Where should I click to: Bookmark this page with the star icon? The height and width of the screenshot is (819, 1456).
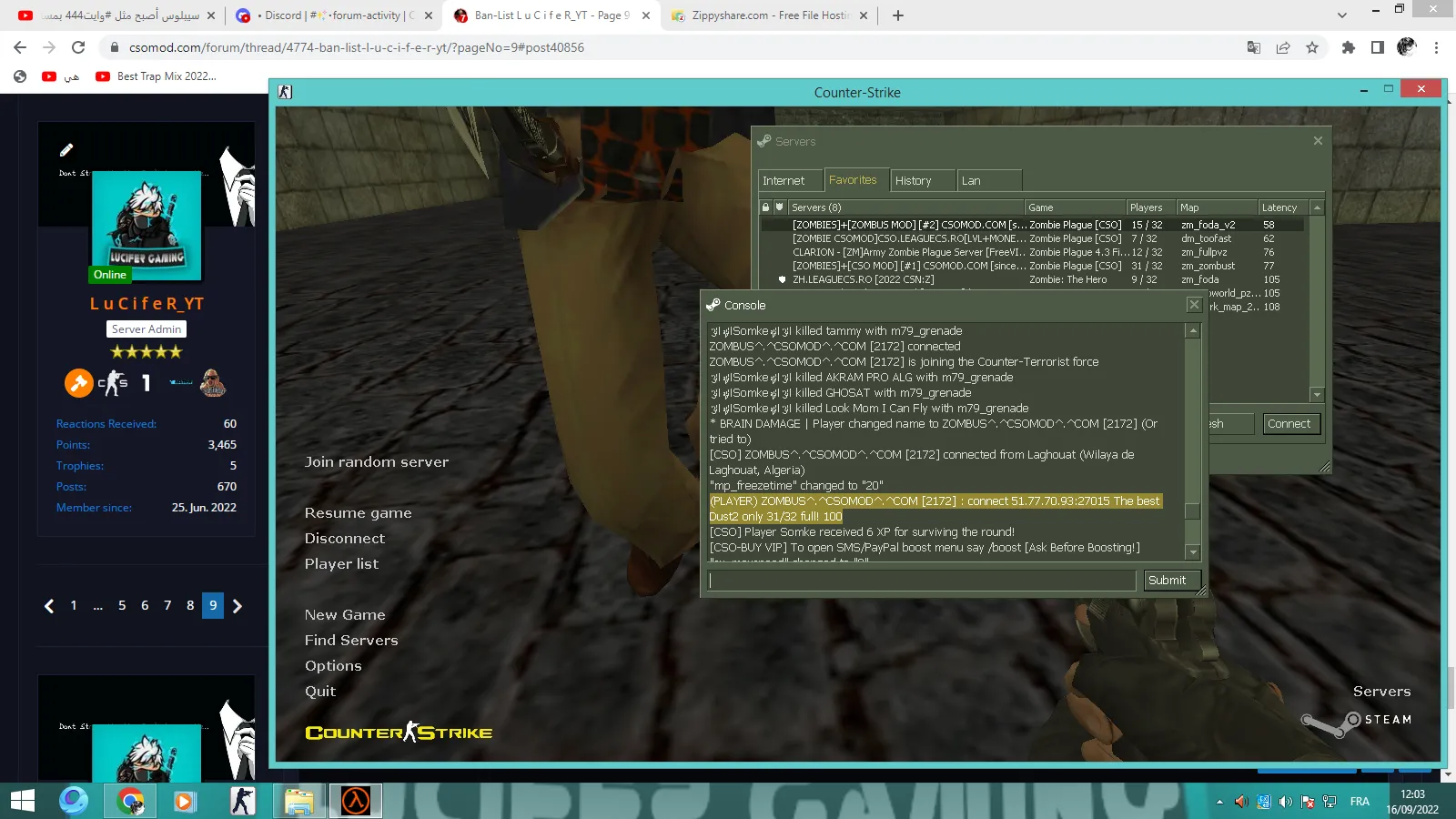coord(1312,47)
